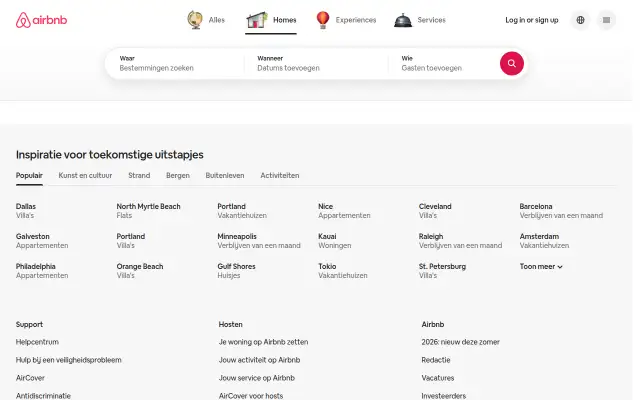Click the red search magnifier button
The image size is (640, 400).
511,63
